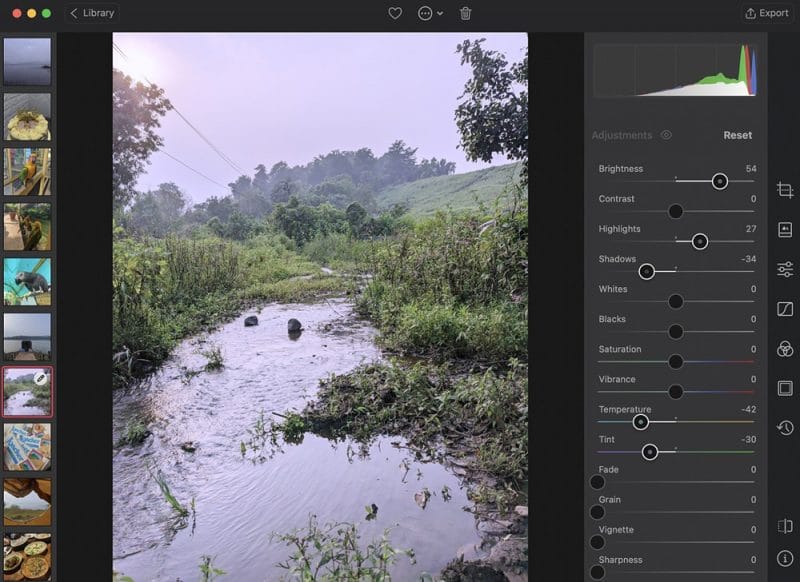
Task: Show photo details via the info icon
Action: [785, 558]
